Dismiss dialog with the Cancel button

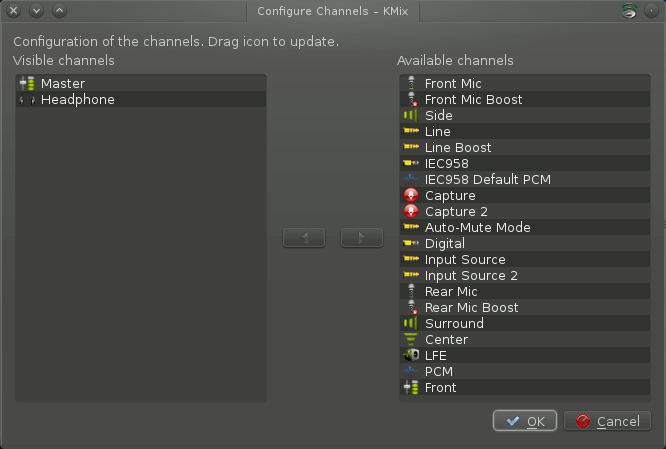tap(607, 421)
